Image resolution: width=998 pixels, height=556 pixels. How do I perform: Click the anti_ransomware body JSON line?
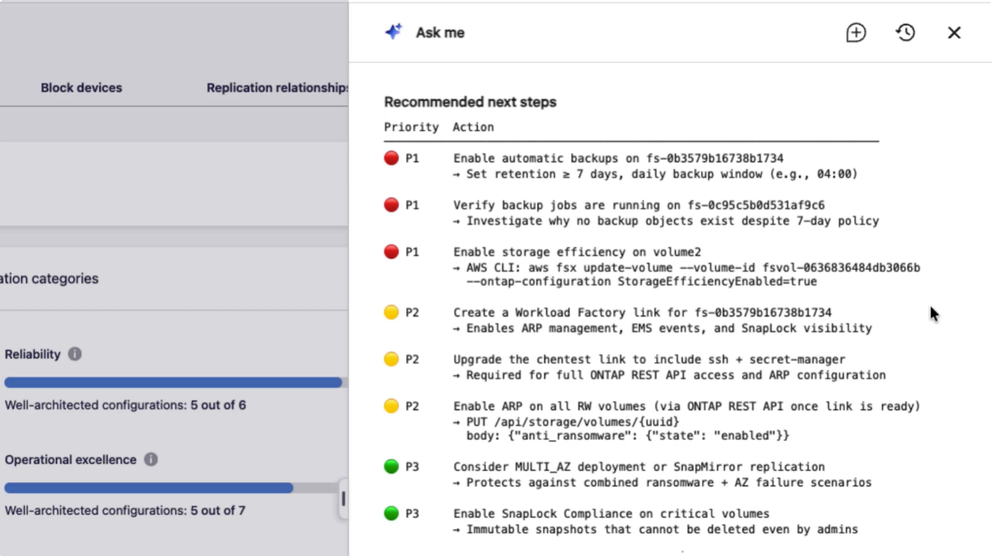[x=628, y=436]
